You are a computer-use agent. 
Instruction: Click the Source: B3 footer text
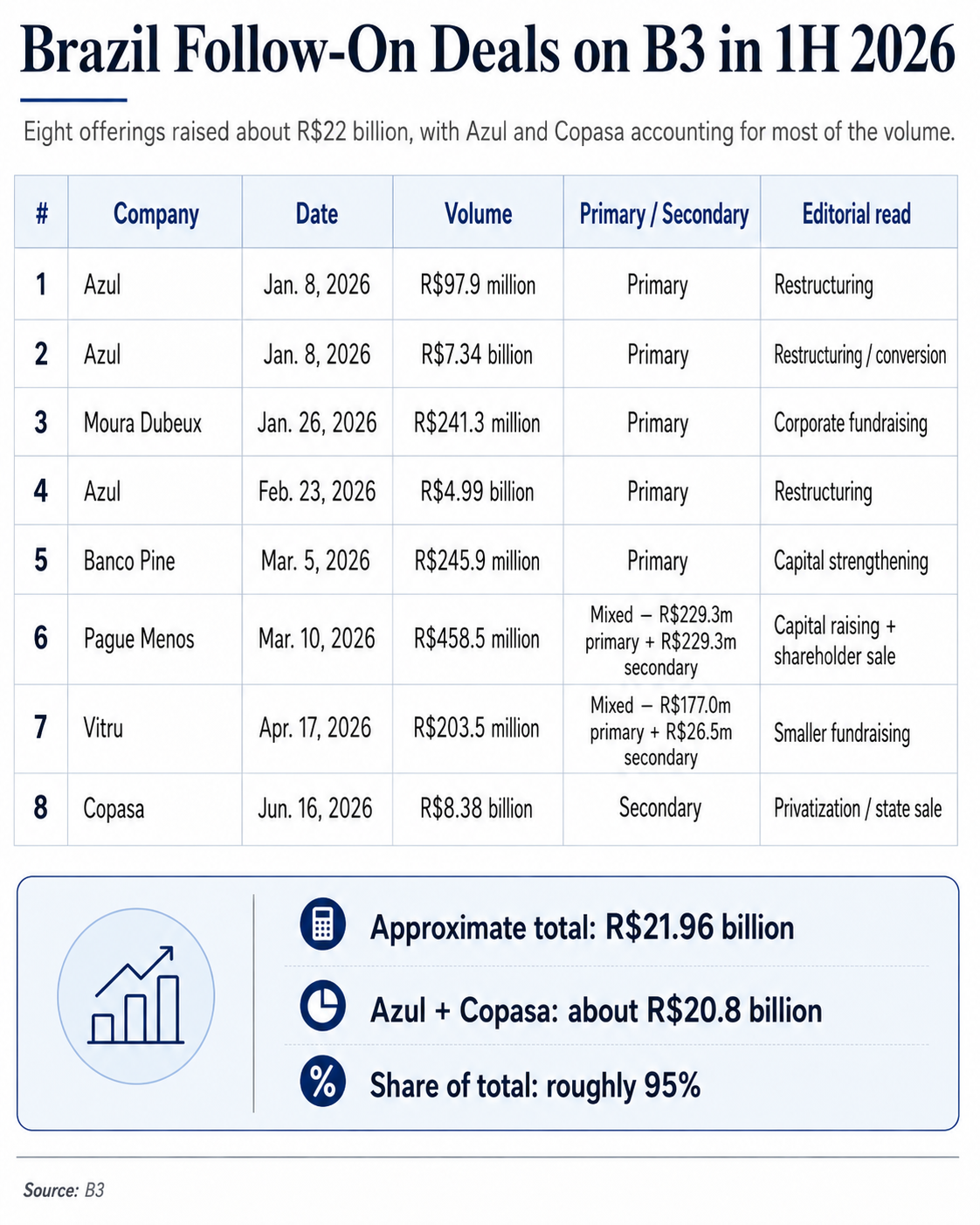[64, 1190]
